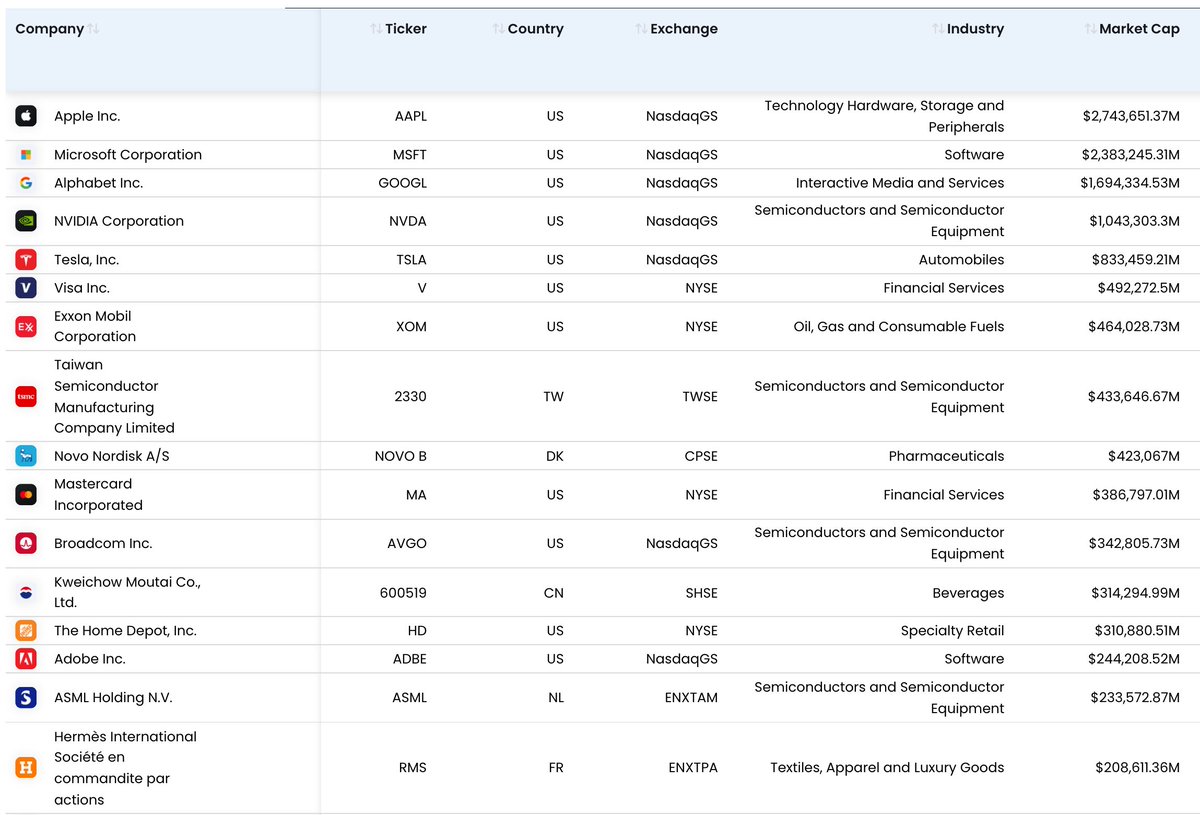Viewport: 1200px width, 815px height.
Task: Click the Exxon Mobil logo icon
Action: coord(26,327)
